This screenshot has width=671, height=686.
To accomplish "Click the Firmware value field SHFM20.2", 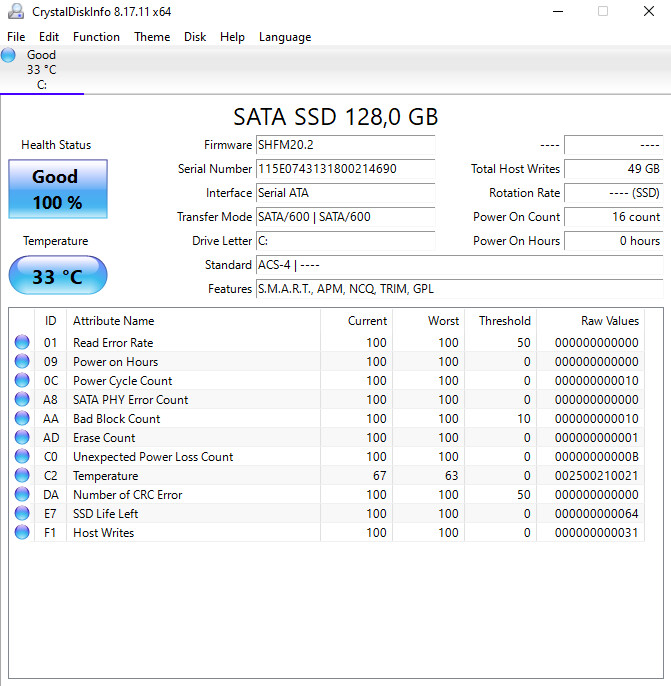I will point(345,145).
